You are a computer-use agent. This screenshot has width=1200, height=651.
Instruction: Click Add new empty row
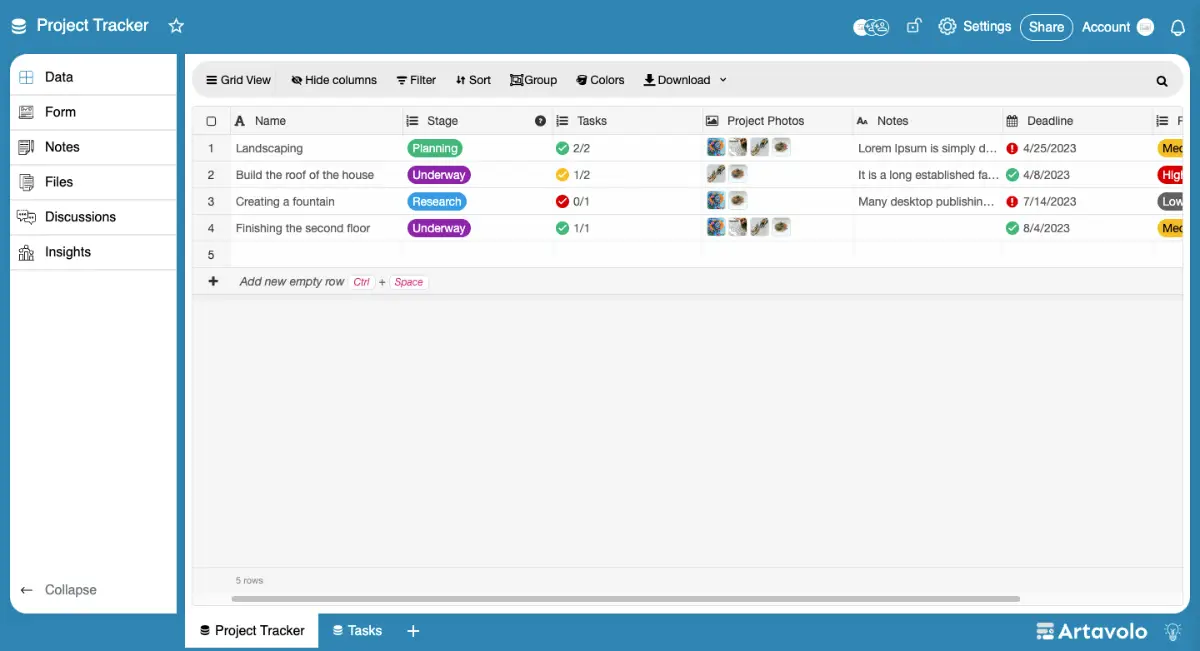pos(291,282)
